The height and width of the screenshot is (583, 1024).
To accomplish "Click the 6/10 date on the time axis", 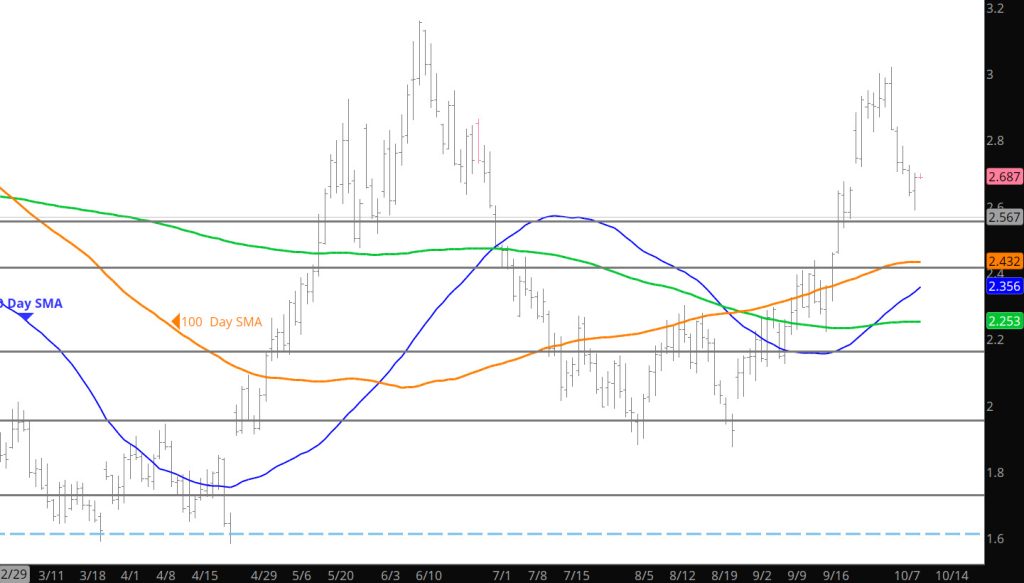I will point(429,575).
